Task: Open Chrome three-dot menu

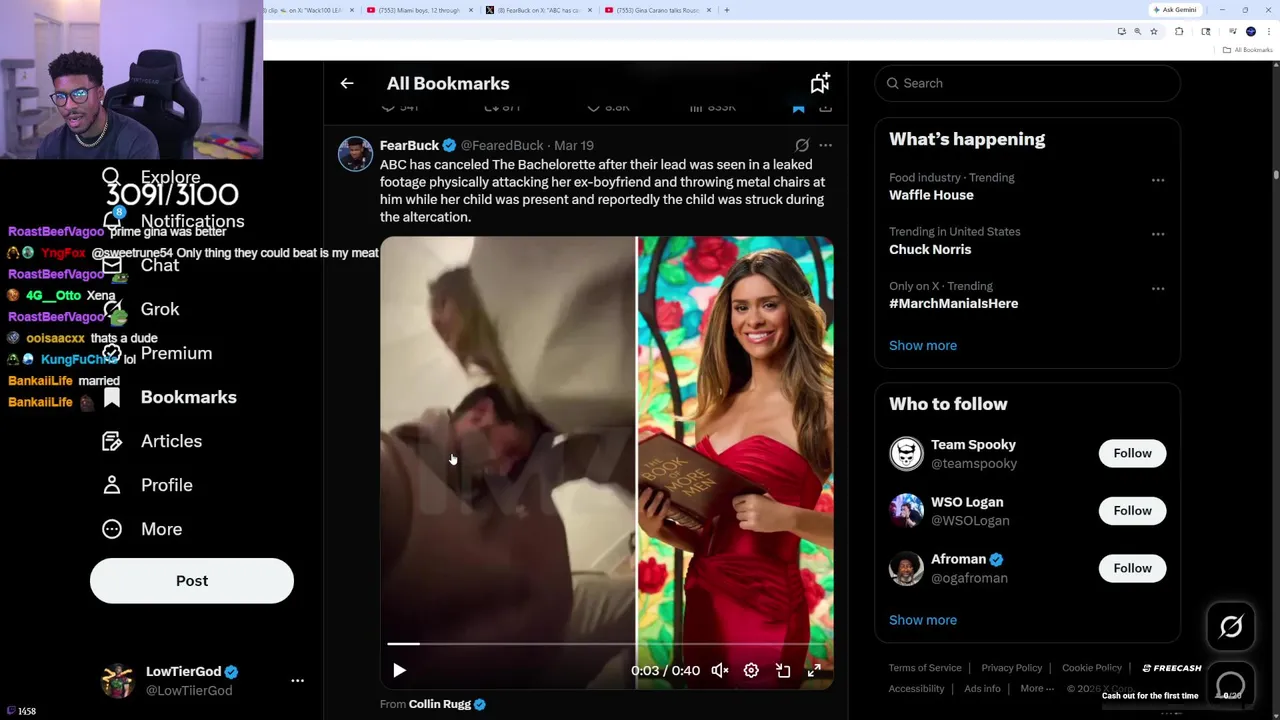Action: click(x=1269, y=32)
